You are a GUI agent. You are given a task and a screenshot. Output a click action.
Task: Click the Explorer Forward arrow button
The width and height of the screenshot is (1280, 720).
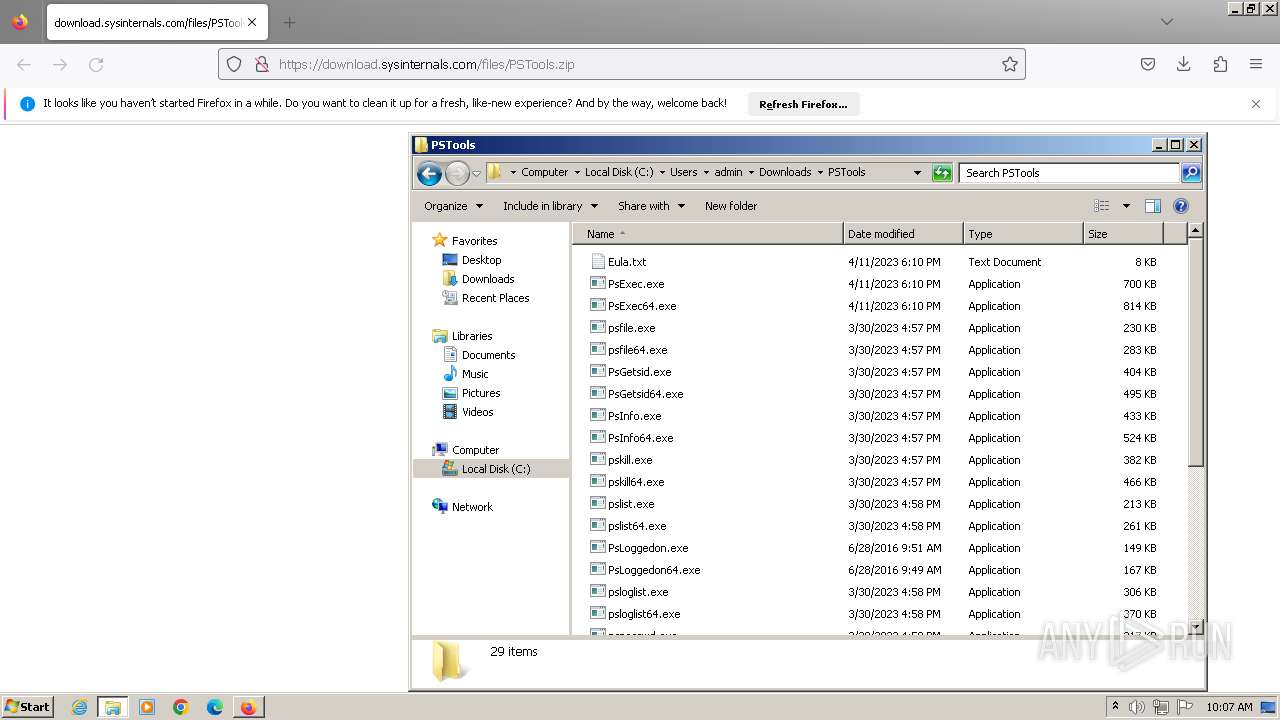point(457,173)
